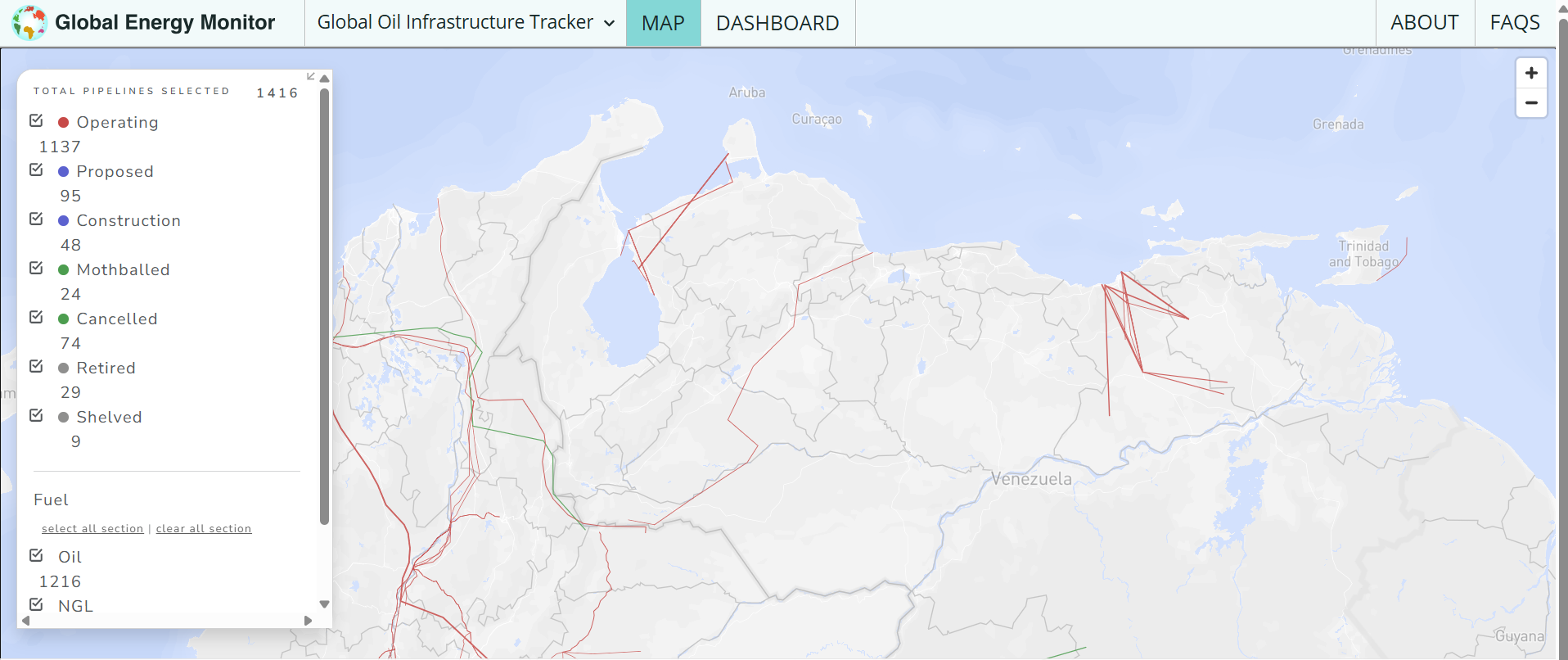This screenshot has height=660, width=1568.
Task: Click the legend scroll down arrow
Action: click(x=325, y=604)
